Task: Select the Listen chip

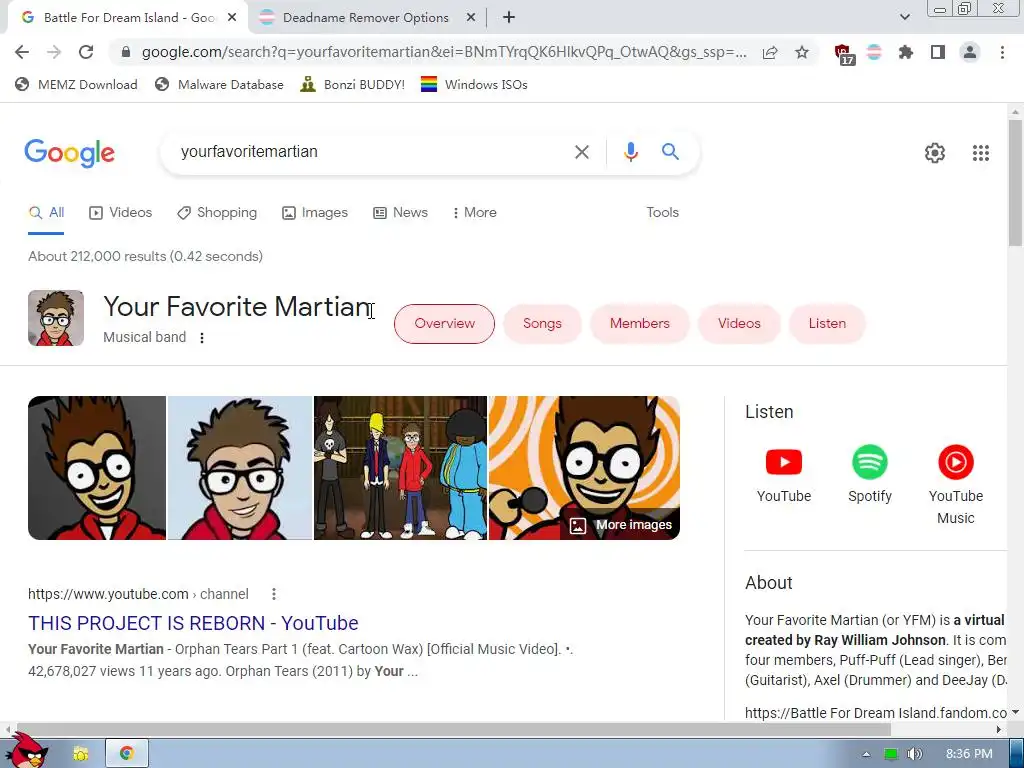Action: click(x=827, y=324)
